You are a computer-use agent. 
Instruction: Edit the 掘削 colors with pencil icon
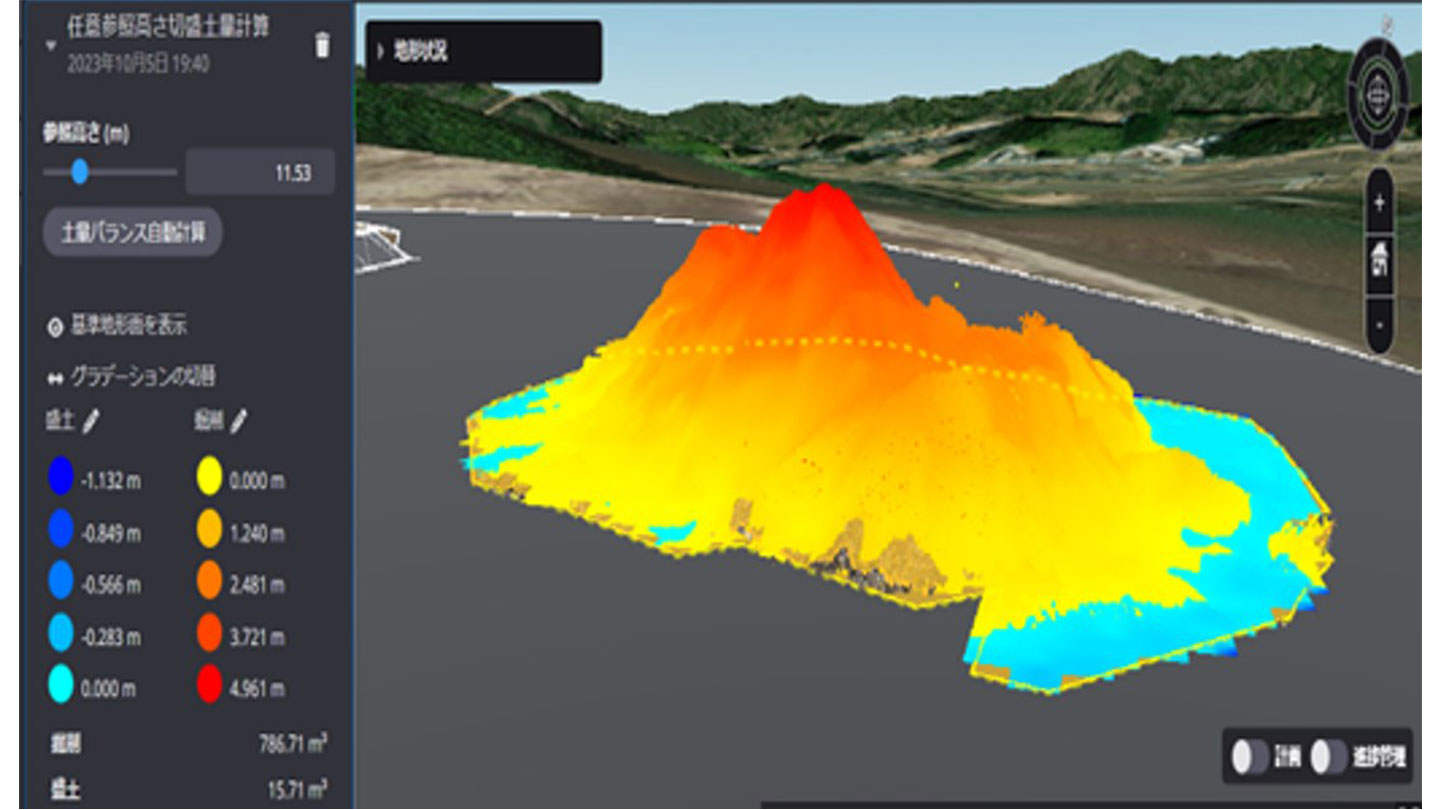[x=237, y=423]
